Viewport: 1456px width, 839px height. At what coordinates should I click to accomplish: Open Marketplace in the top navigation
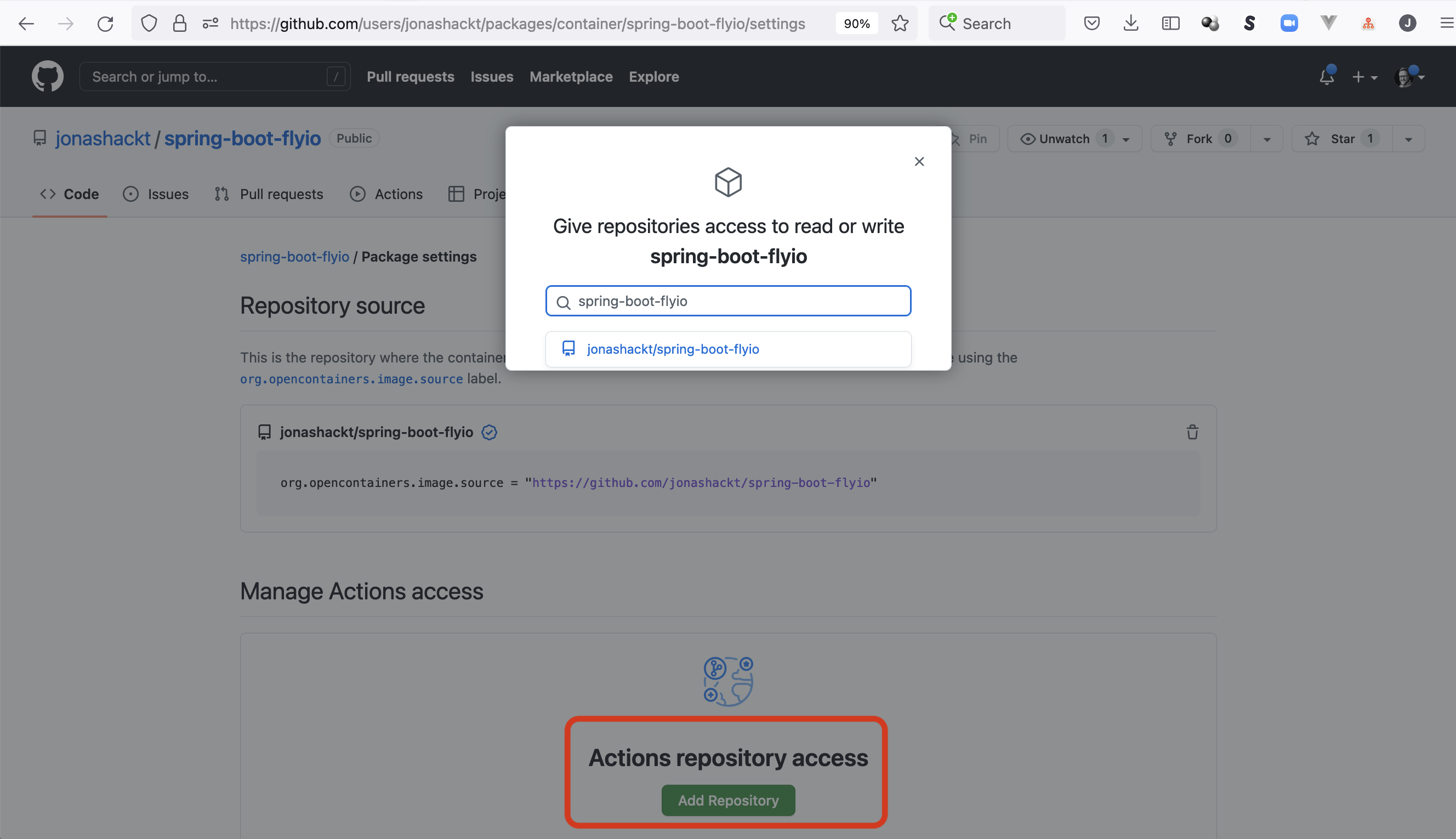[x=571, y=77]
